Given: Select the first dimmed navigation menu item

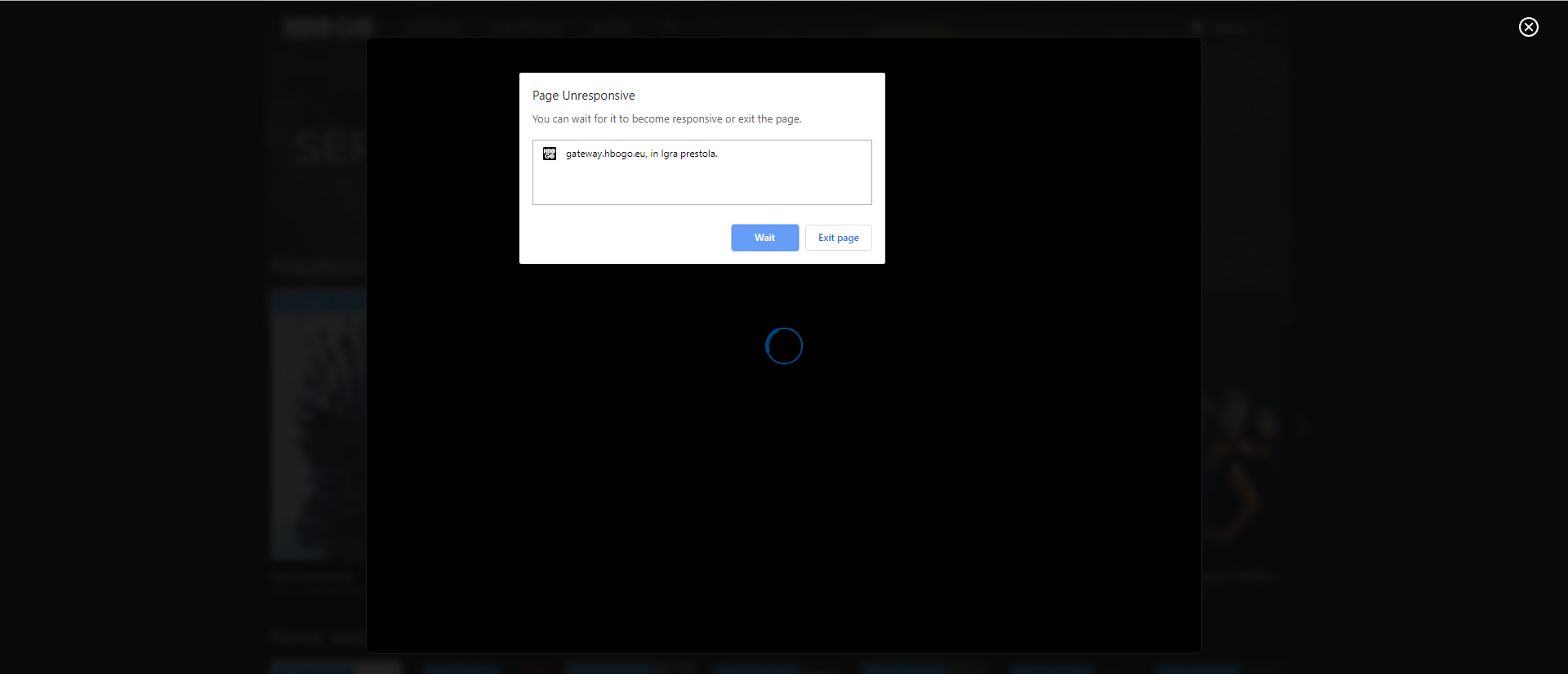Looking at the screenshot, I should [x=434, y=27].
